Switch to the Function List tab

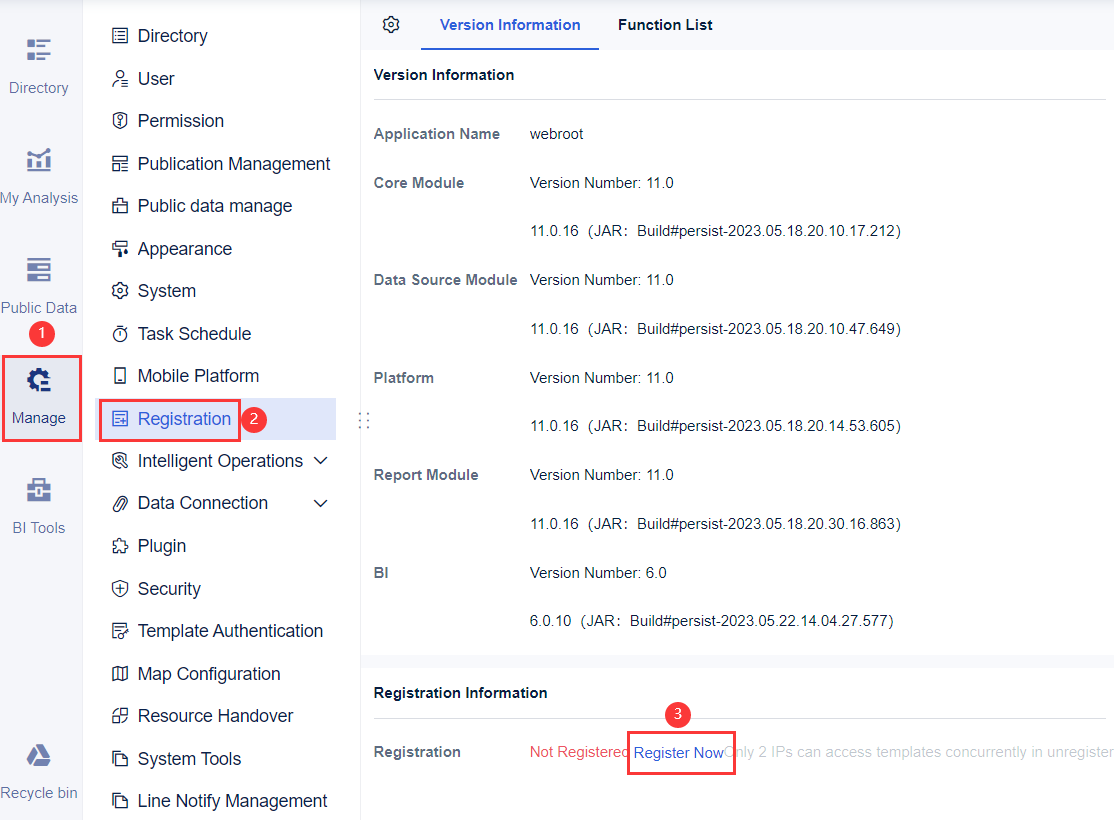point(665,25)
